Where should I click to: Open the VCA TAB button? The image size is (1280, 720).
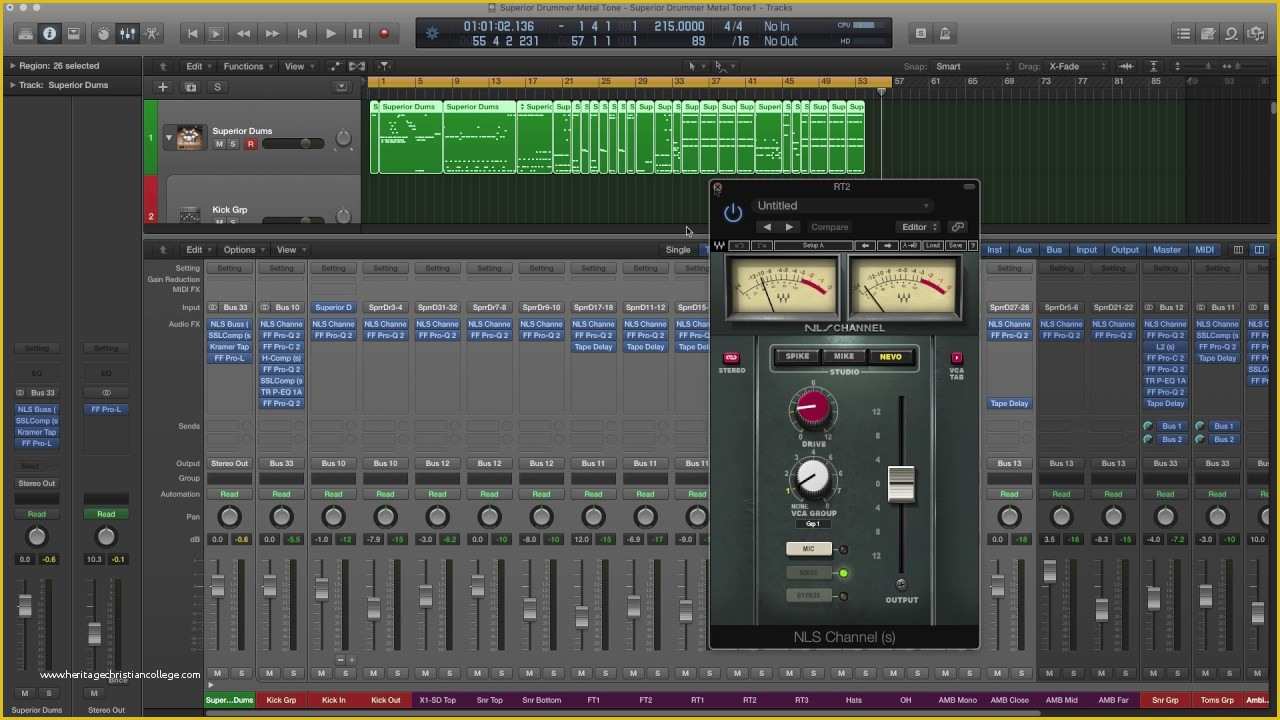[x=956, y=357]
